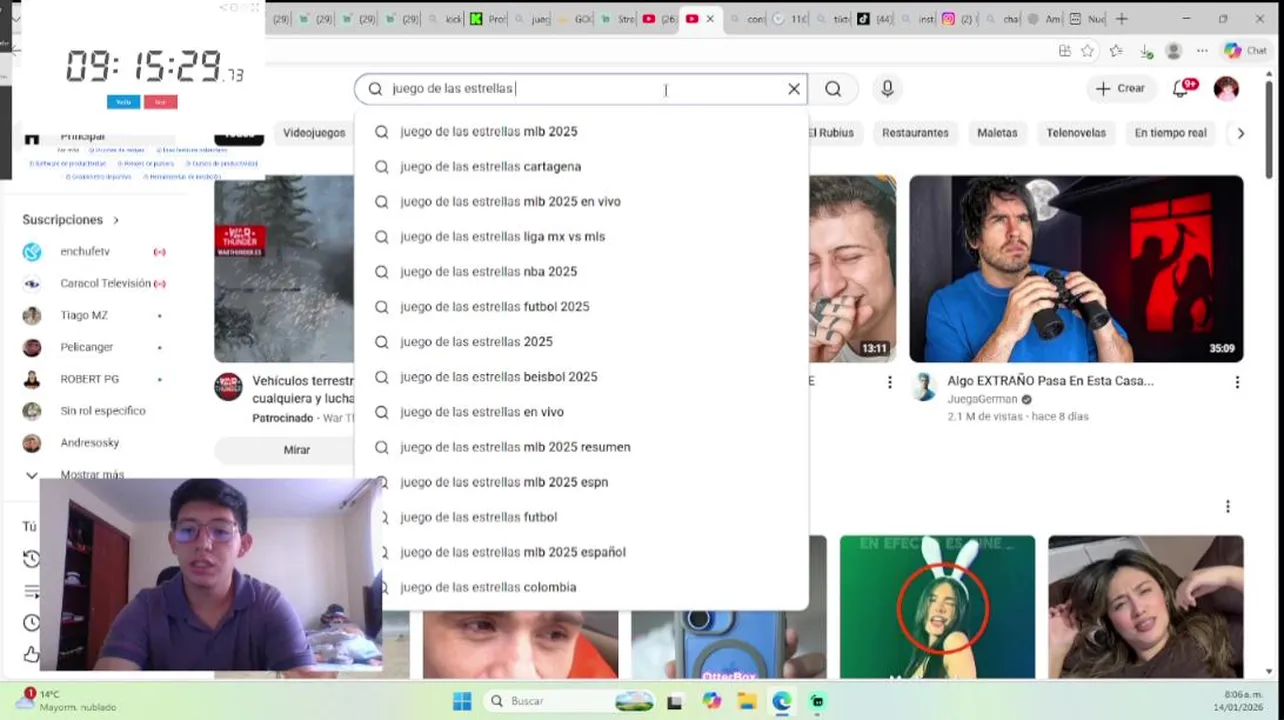This screenshot has width=1284, height=720.
Task: Open a new browser tab with plus
Action: point(1122,19)
